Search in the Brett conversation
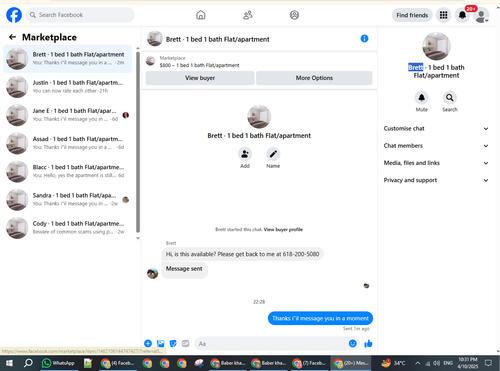Image resolution: width=500 pixels, height=371 pixels. [450, 98]
